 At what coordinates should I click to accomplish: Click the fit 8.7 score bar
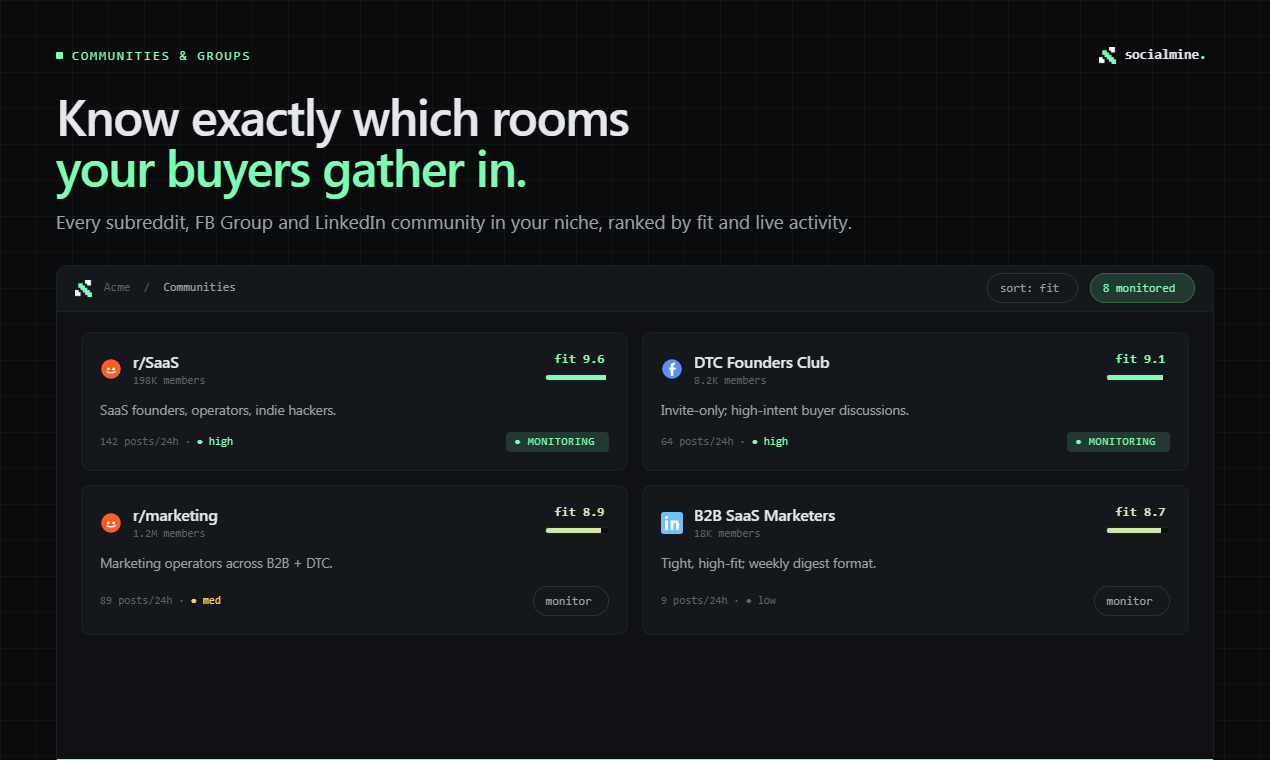1137,530
